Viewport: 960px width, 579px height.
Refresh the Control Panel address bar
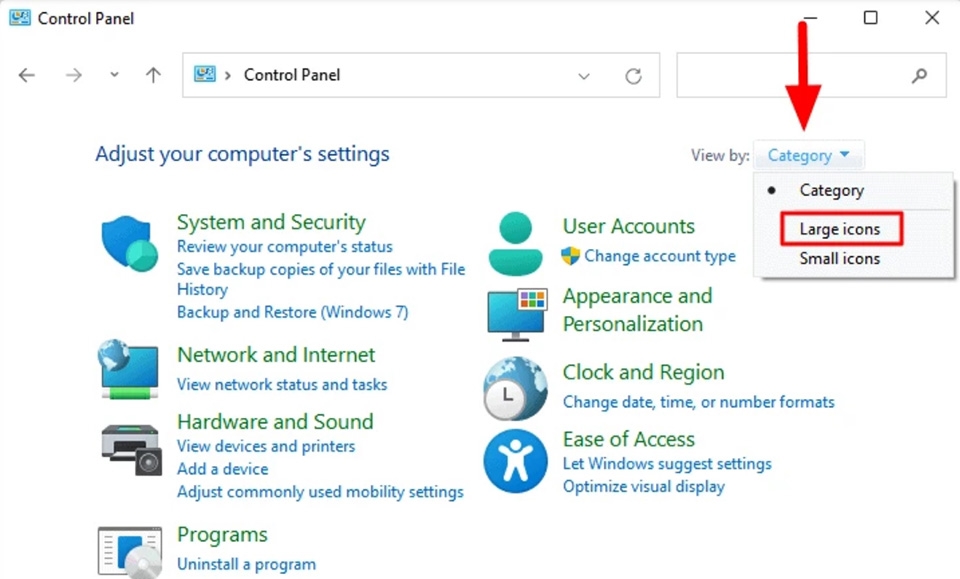[633, 76]
